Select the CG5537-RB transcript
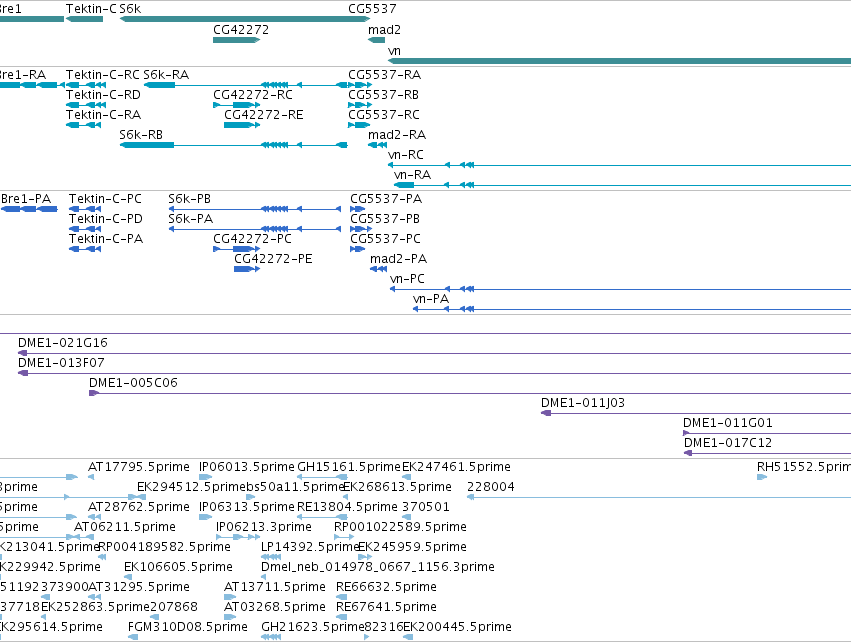The height and width of the screenshot is (642, 851). 360,105
